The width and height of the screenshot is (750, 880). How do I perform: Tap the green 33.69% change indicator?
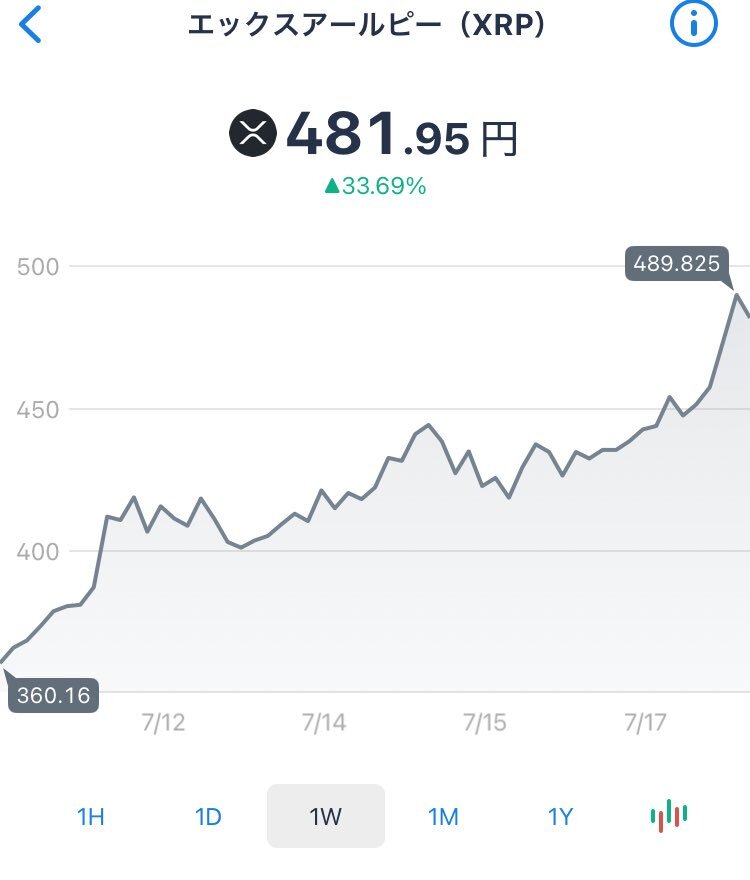pyautogui.click(x=376, y=186)
